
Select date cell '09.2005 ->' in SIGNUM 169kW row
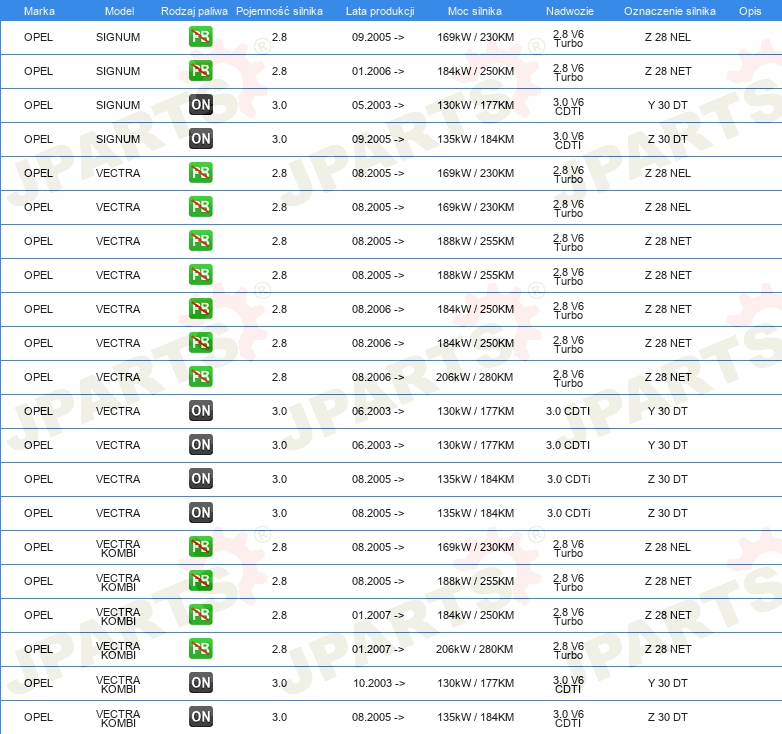pyautogui.click(x=378, y=37)
